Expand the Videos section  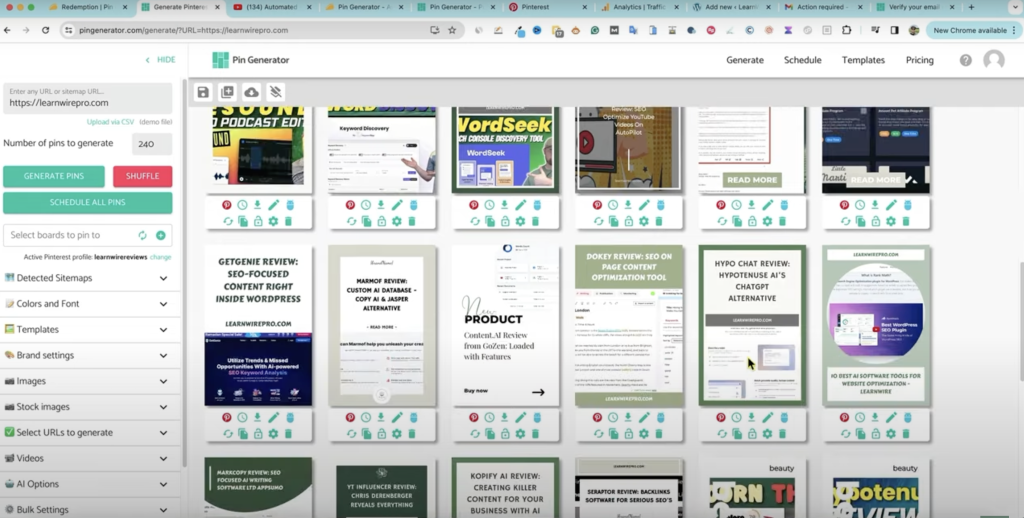click(x=88, y=458)
